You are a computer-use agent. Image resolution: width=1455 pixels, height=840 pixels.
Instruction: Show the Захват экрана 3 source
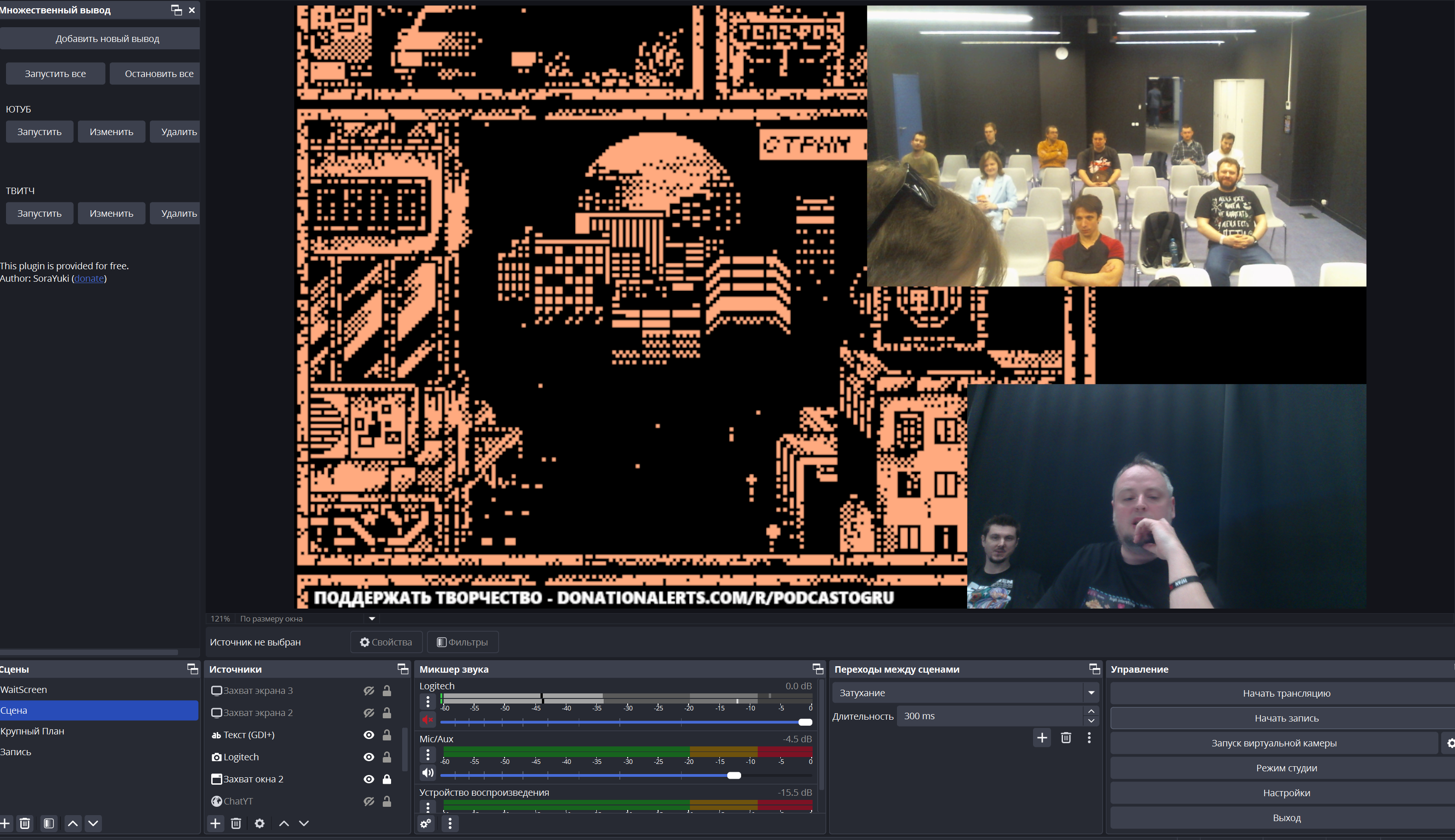[368, 691]
